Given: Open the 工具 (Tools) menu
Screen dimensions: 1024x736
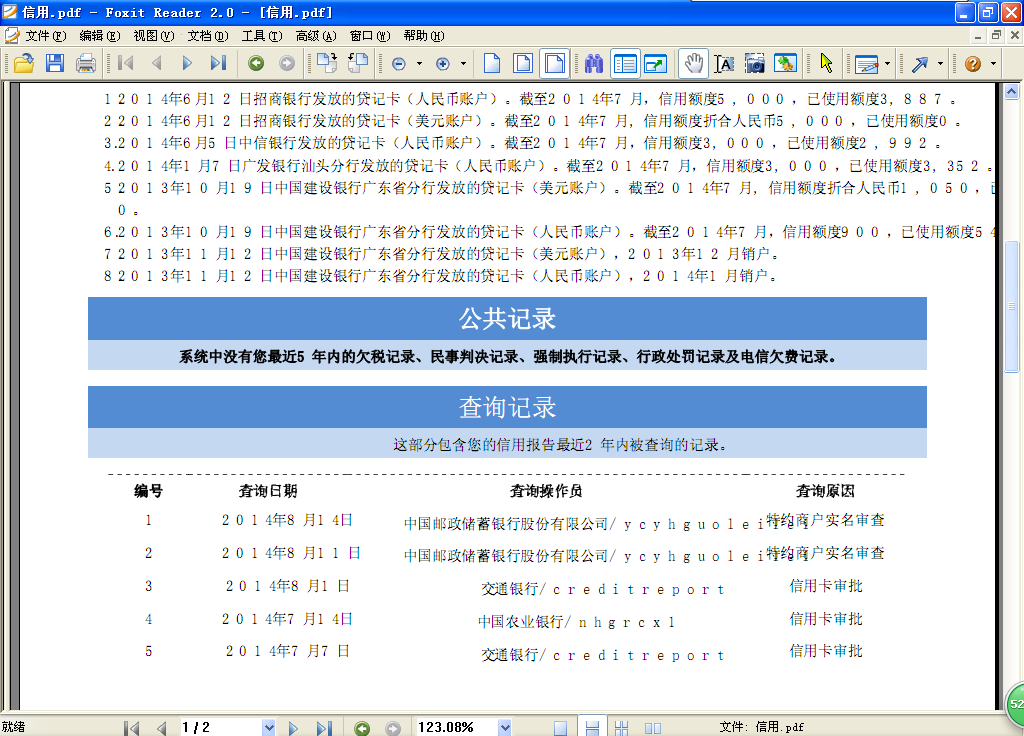Looking at the screenshot, I should 262,35.
